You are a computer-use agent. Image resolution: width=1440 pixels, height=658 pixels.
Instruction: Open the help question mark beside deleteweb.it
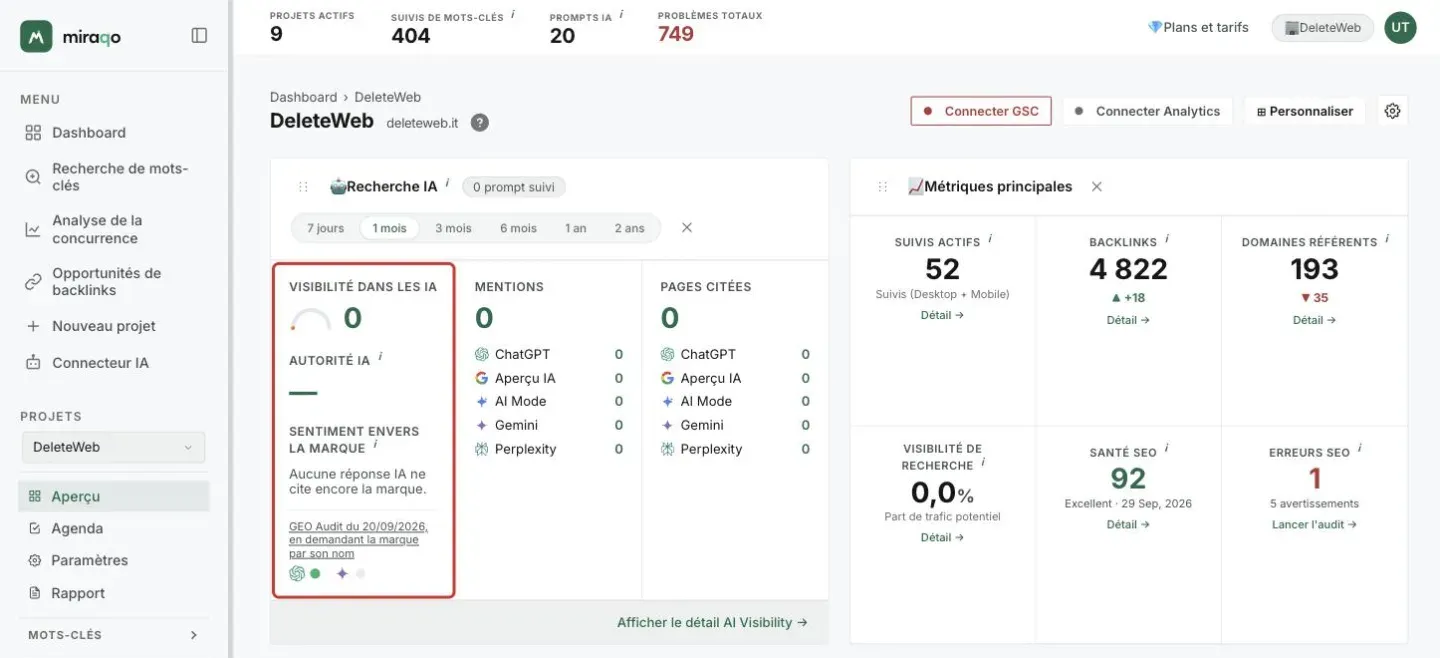point(480,123)
